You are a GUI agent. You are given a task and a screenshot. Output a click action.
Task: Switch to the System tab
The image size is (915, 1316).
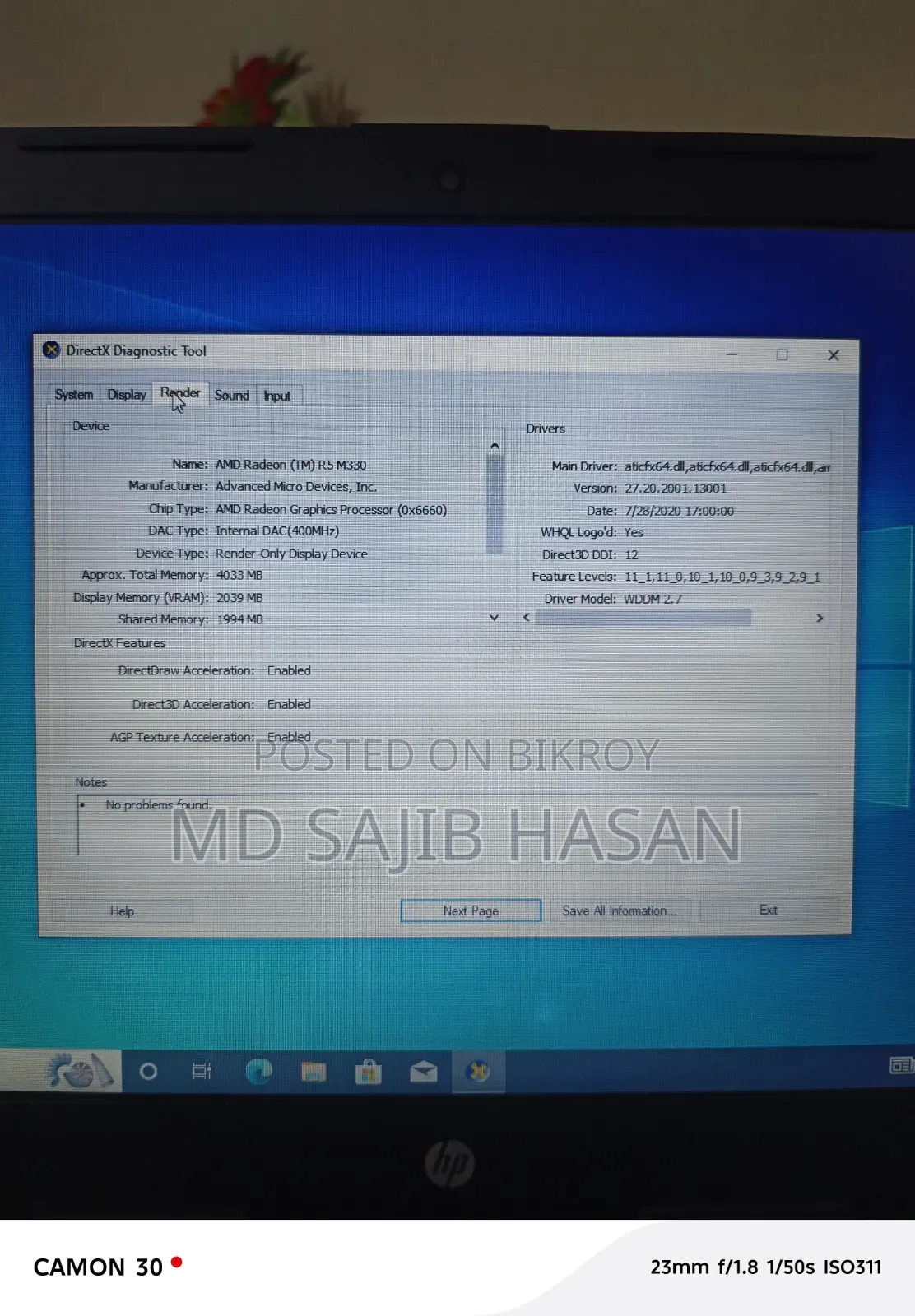coord(74,395)
